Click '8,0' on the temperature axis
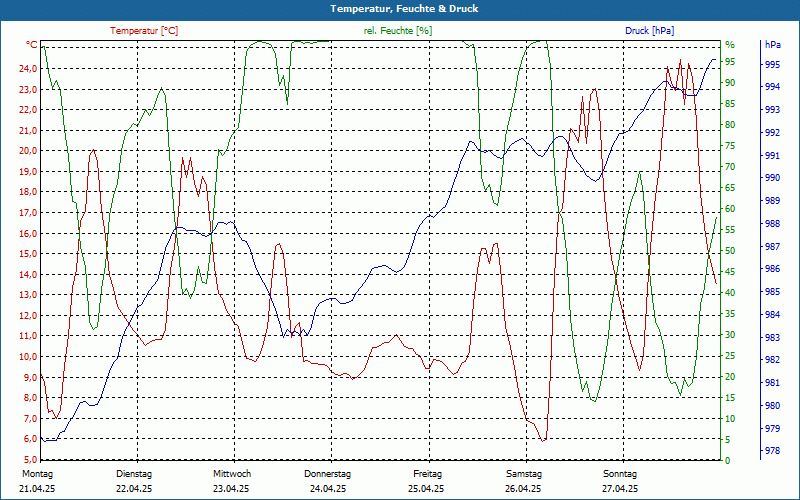The height and width of the screenshot is (500, 800). 30,398
